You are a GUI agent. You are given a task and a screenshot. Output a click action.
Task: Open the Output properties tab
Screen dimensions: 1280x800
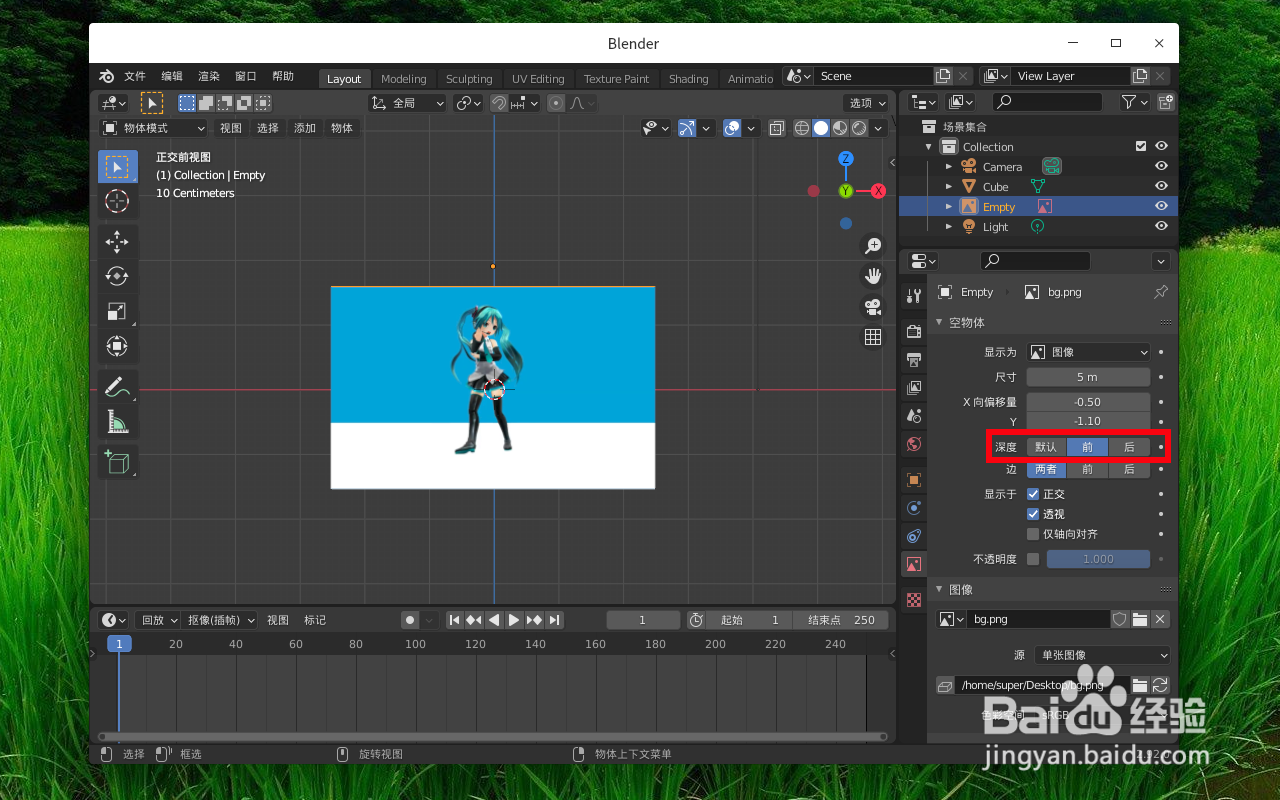(x=913, y=359)
